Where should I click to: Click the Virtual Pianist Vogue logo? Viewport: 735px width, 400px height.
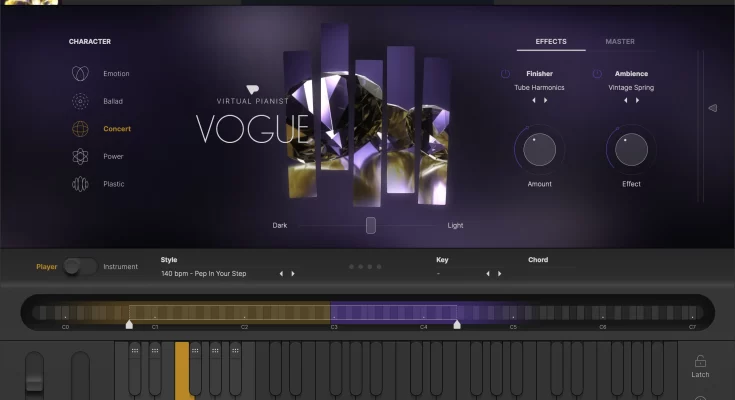(x=252, y=118)
